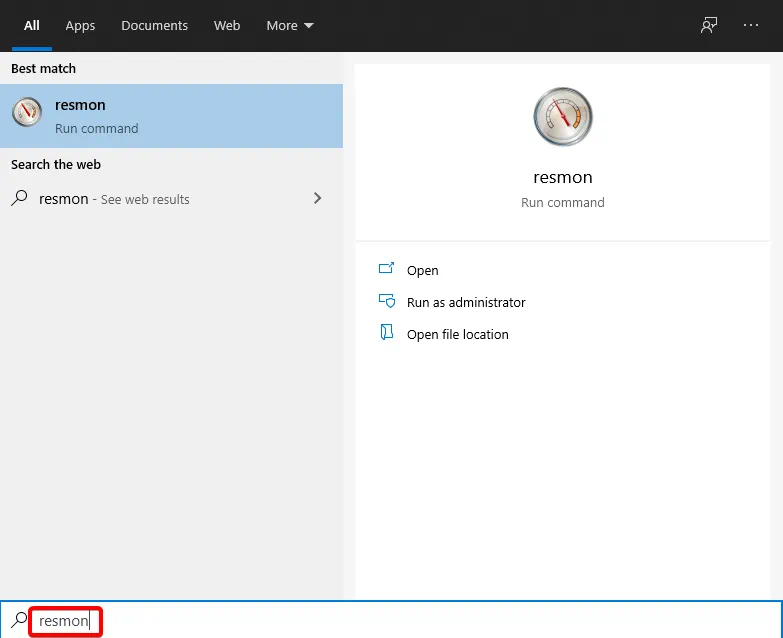
Task: Click the feedback person icon
Action: (x=709, y=25)
